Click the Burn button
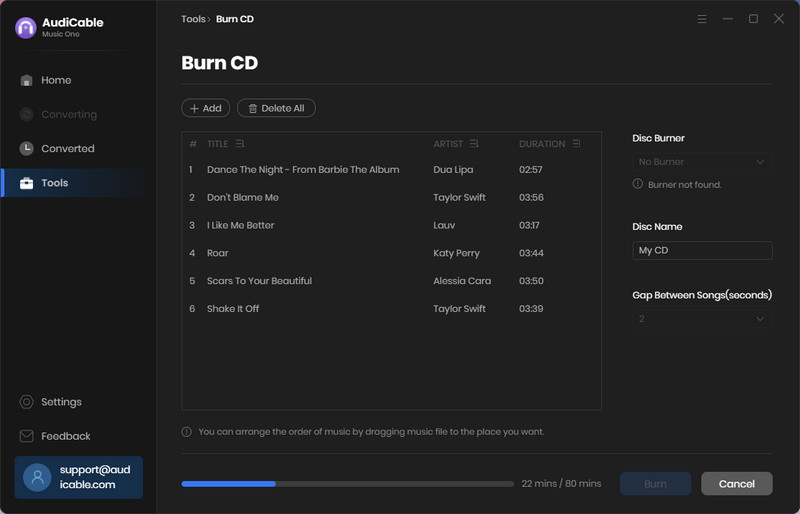 pyautogui.click(x=655, y=483)
